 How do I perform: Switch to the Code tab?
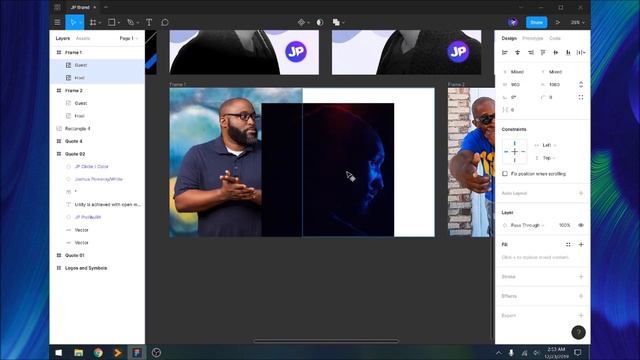click(x=555, y=38)
